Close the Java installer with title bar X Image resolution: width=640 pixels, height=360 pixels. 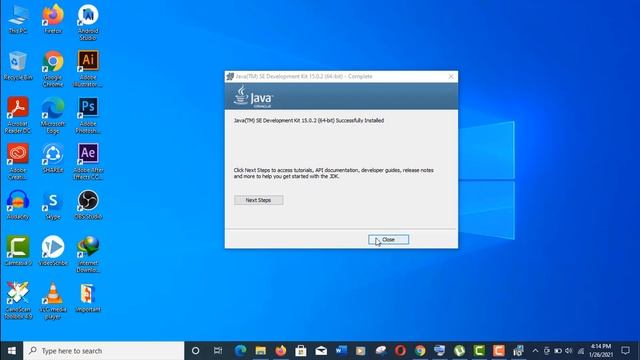point(451,76)
